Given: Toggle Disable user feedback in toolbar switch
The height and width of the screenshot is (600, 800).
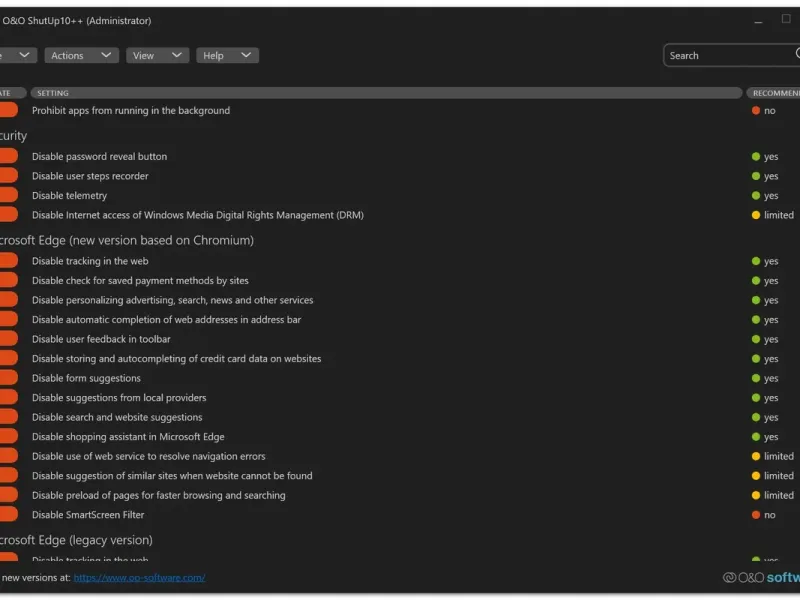Looking at the screenshot, I should 9,339.
